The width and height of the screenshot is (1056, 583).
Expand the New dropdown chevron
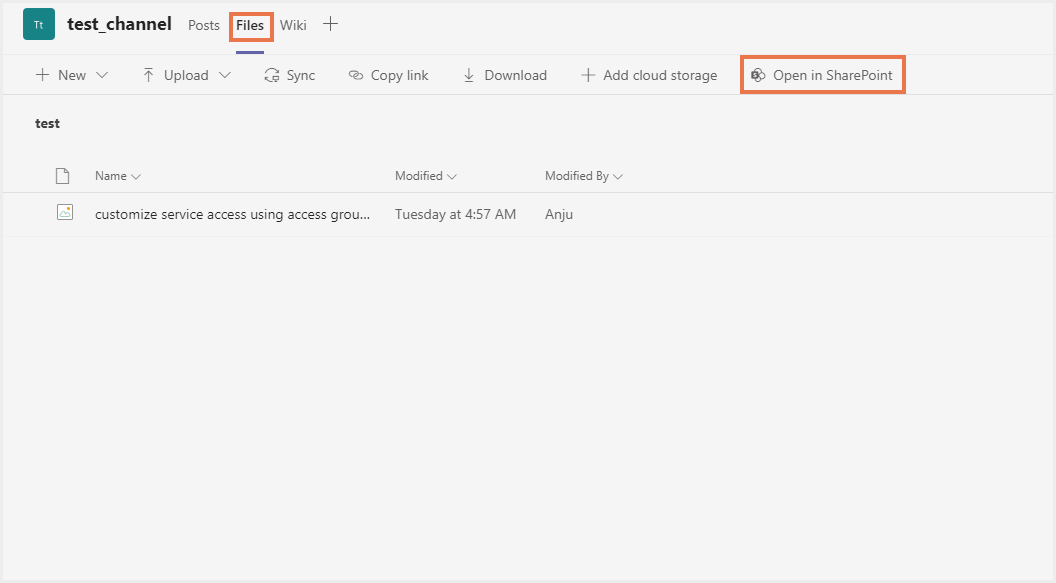click(102, 75)
